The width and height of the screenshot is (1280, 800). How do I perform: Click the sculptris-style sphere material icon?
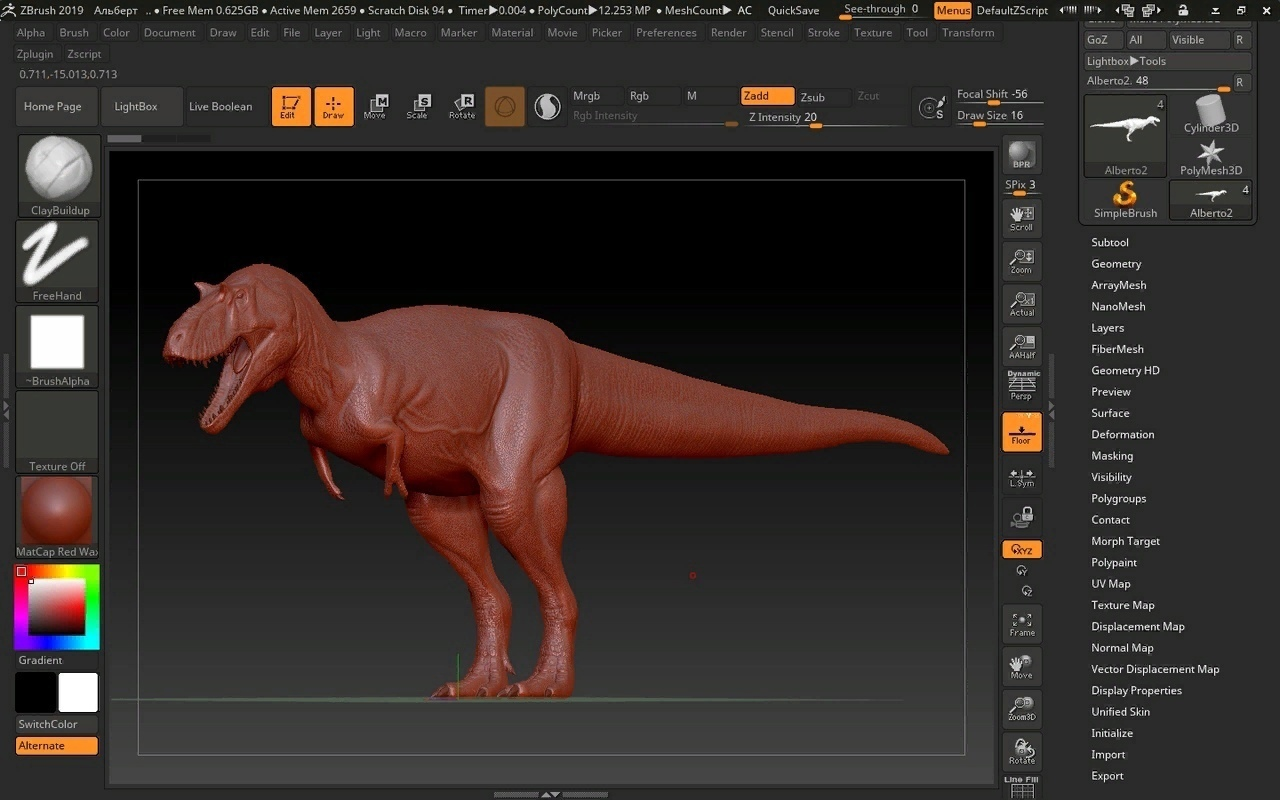point(505,106)
